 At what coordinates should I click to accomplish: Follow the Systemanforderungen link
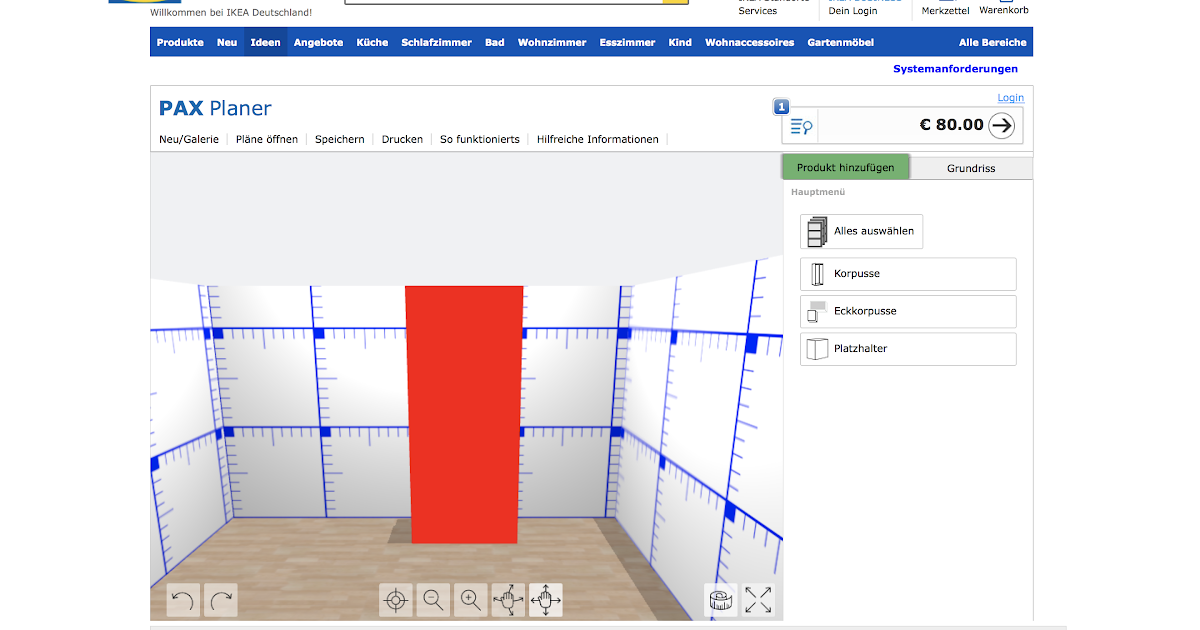click(x=955, y=69)
